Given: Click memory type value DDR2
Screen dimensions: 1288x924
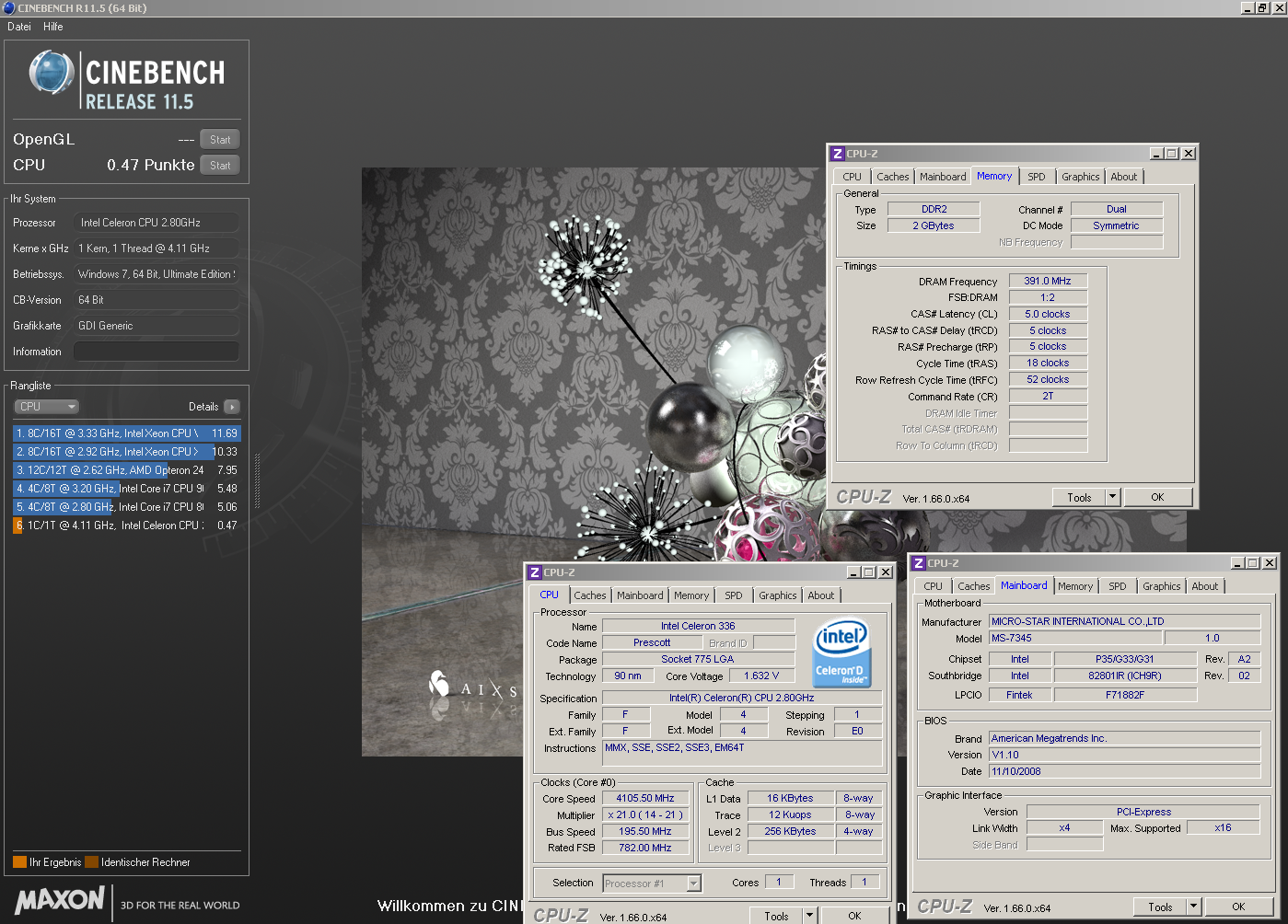Looking at the screenshot, I should (934, 209).
